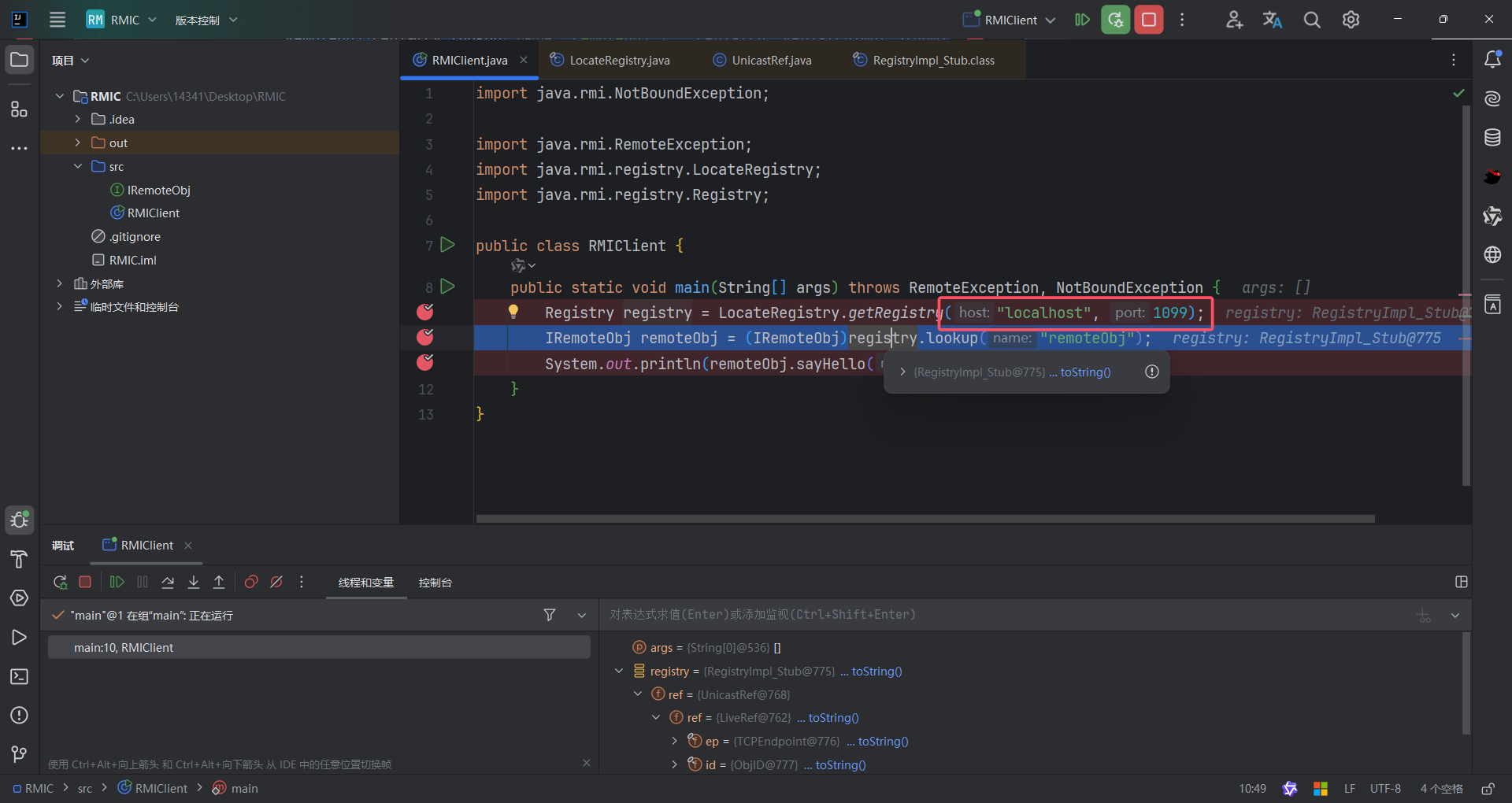Expand 临时文件和控制台 node
The width and height of the screenshot is (1512, 803).
pyautogui.click(x=59, y=306)
